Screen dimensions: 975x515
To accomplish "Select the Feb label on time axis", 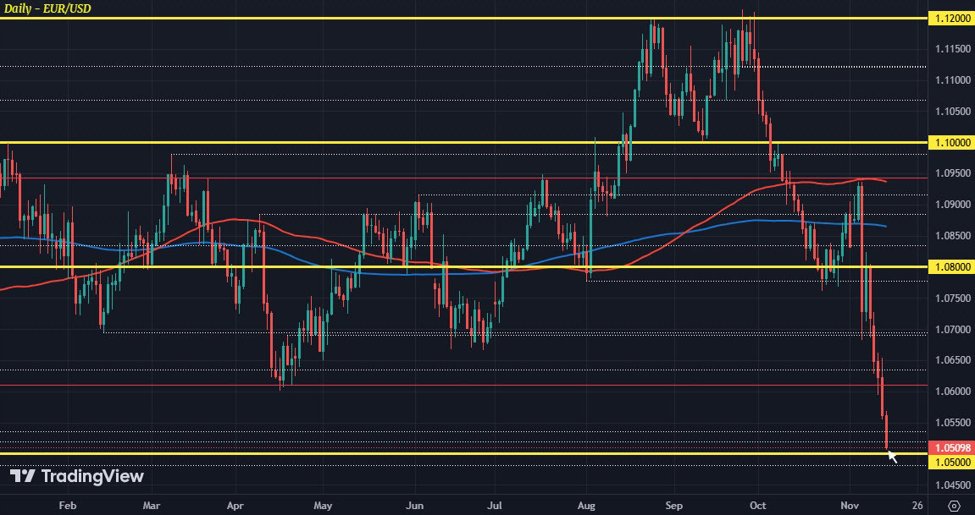I will pos(67,505).
